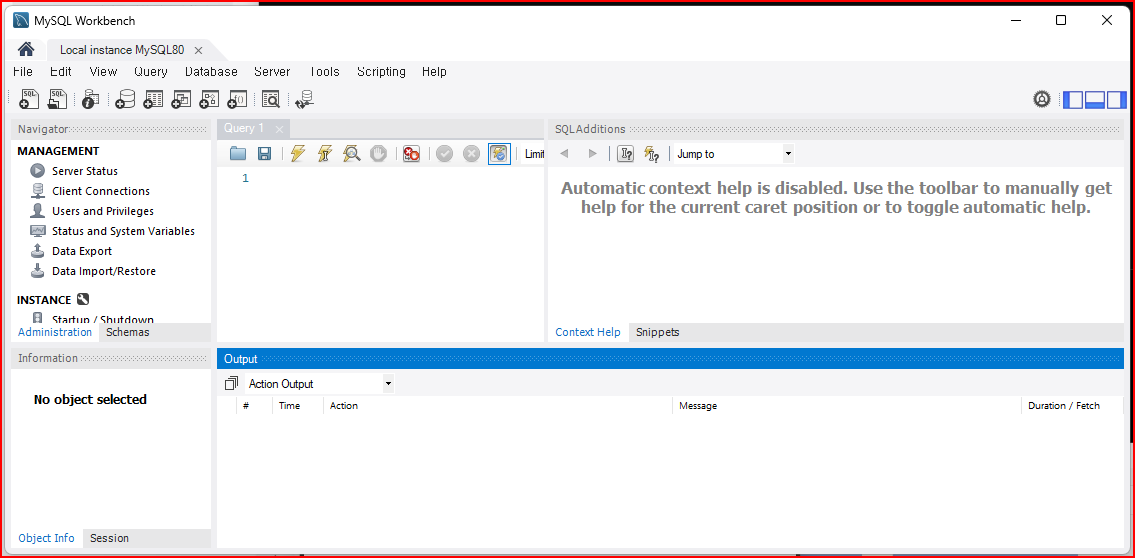Image resolution: width=1135 pixels, height=558 pixels.
Task: Open the Database menu
Action: click(x=211, y=72)
